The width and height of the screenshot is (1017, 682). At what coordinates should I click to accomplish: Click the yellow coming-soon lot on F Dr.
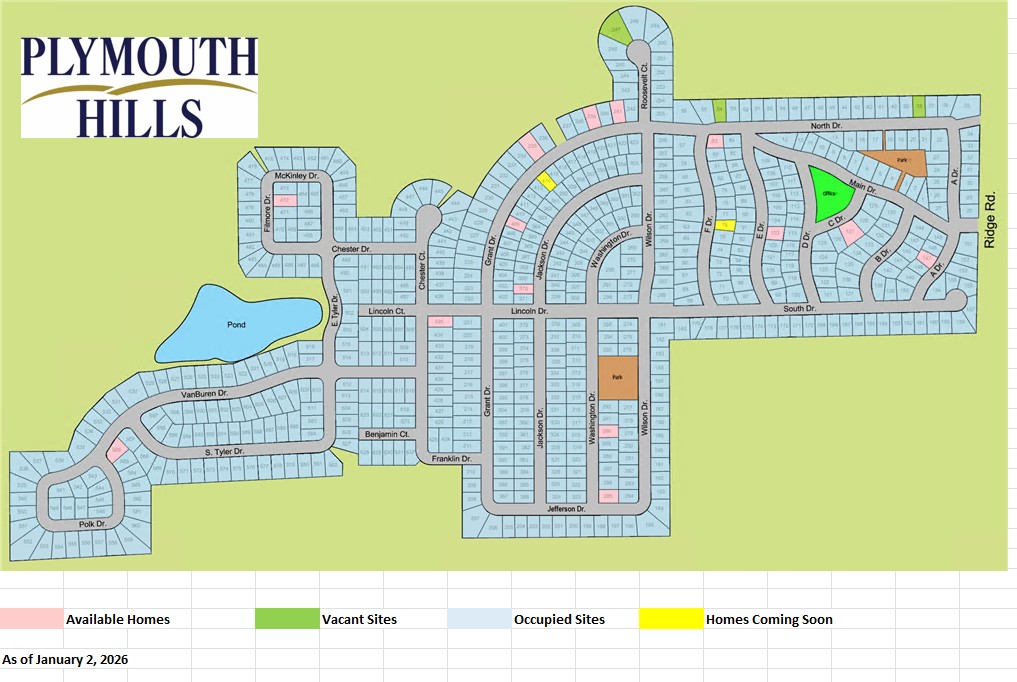(727, 225)
